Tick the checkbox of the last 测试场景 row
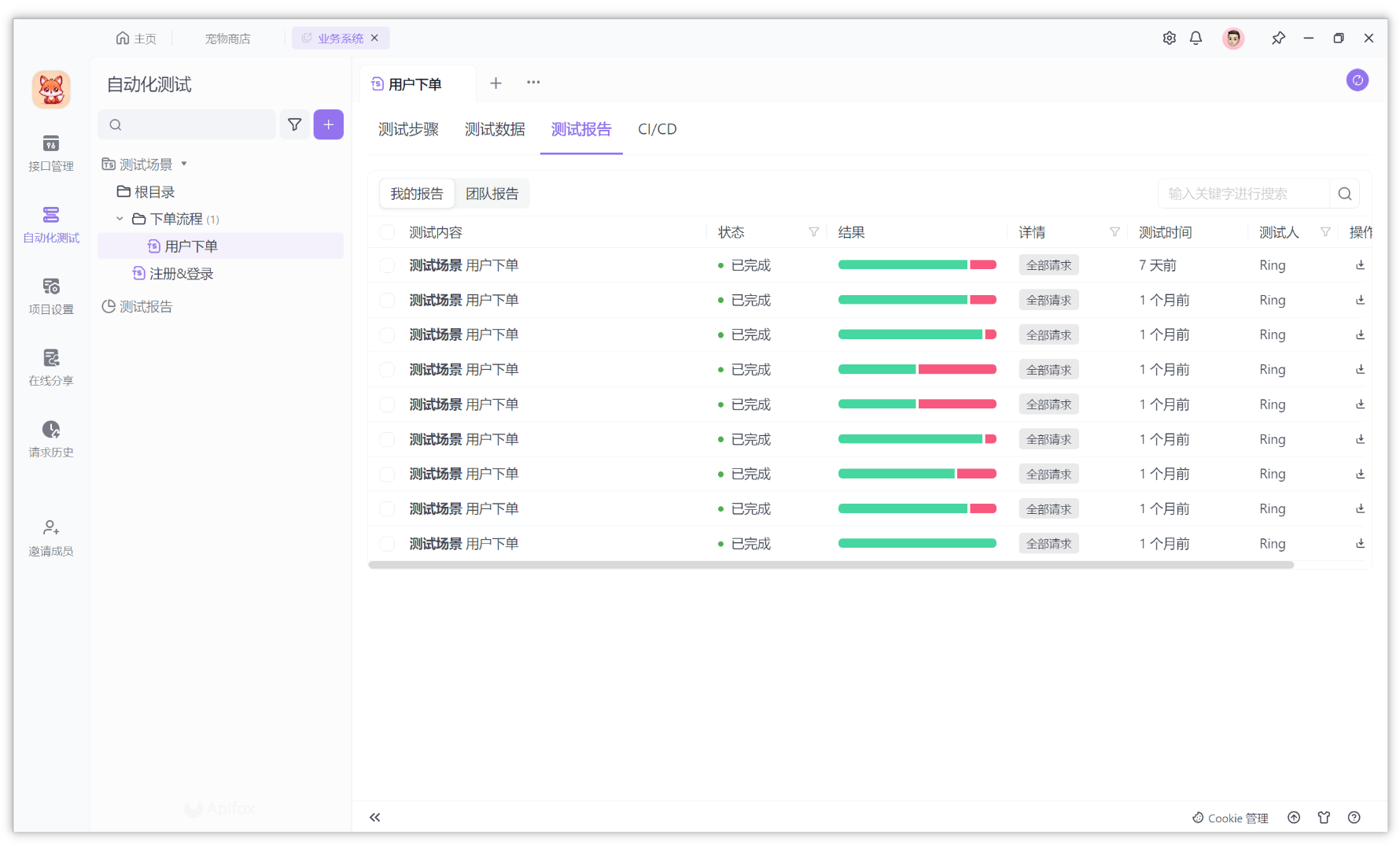This screenshot has height=846, width=1400. 386,543
